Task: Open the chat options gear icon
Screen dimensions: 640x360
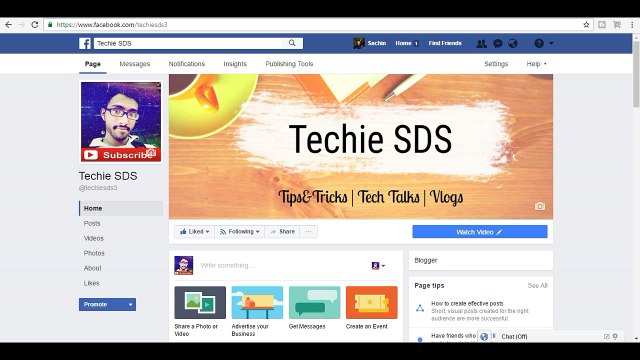Action: point(615,336)
